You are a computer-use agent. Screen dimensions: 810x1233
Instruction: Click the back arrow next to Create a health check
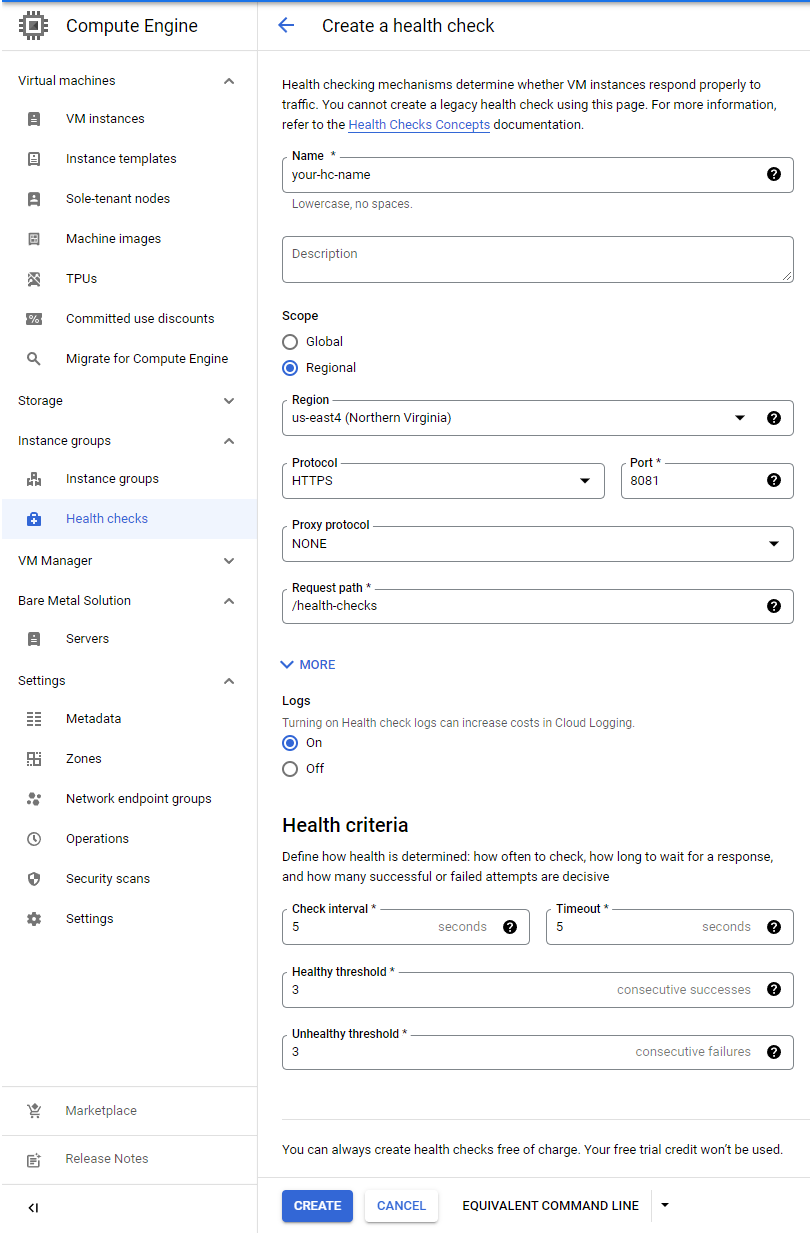(x=286, y=26)
